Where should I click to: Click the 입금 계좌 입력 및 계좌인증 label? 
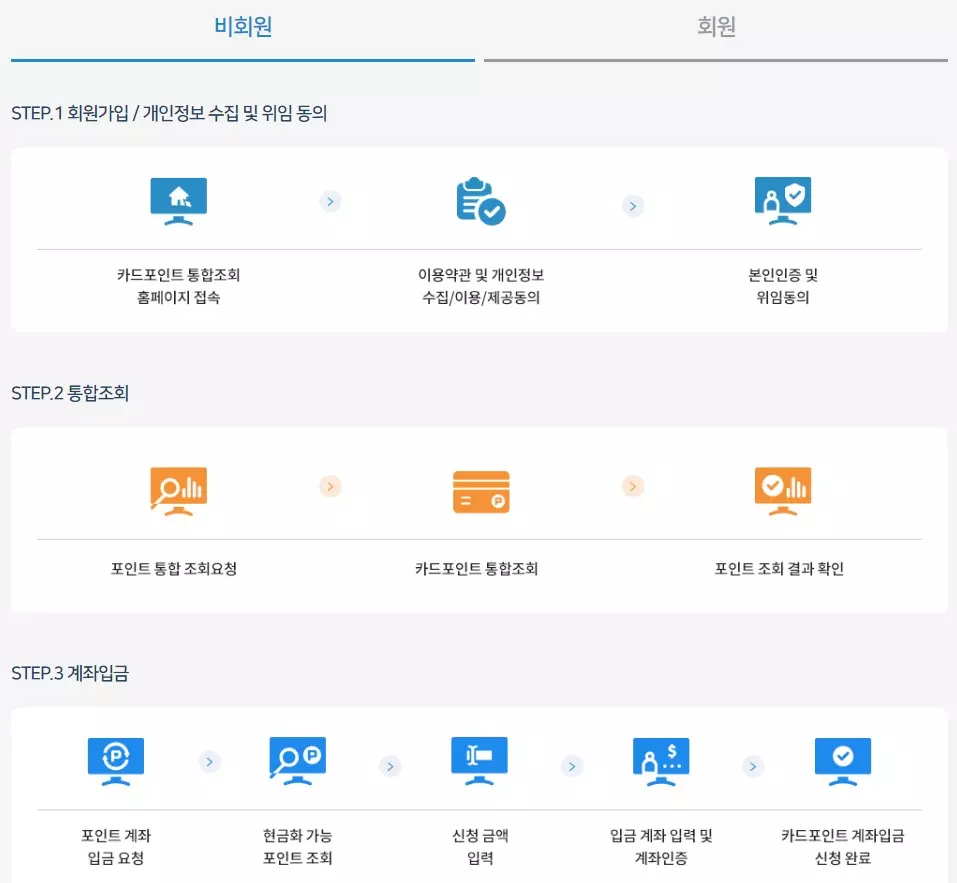coord(661,847)
